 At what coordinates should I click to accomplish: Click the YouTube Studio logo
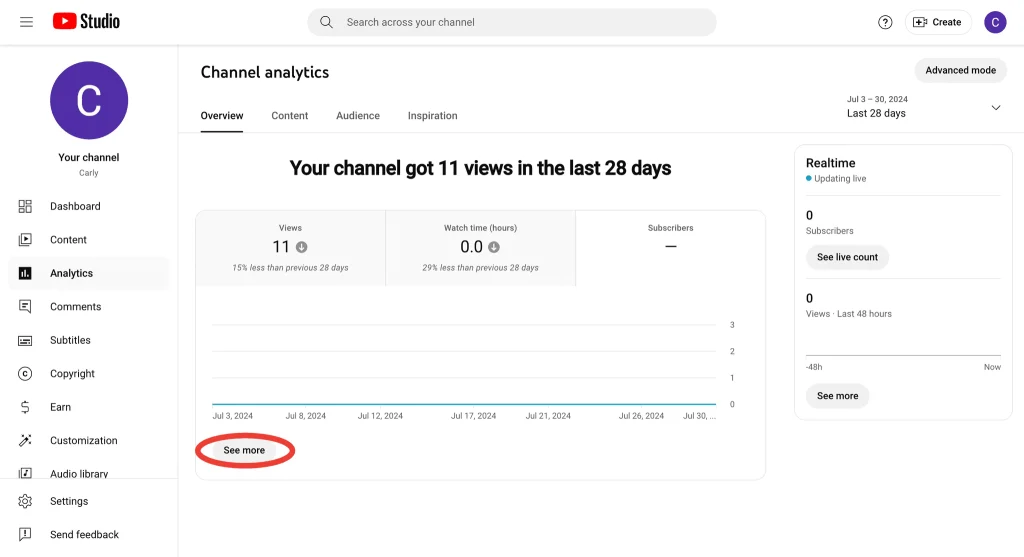(86, 22)
